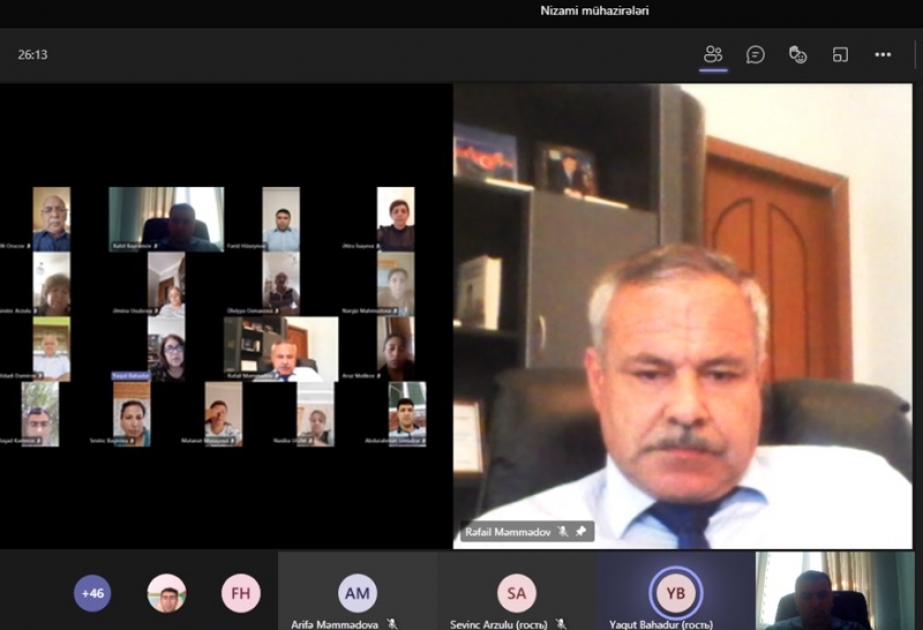
Task: Click the pin icon on Rəfail Məmmədov's video
Action: [581, 532]
